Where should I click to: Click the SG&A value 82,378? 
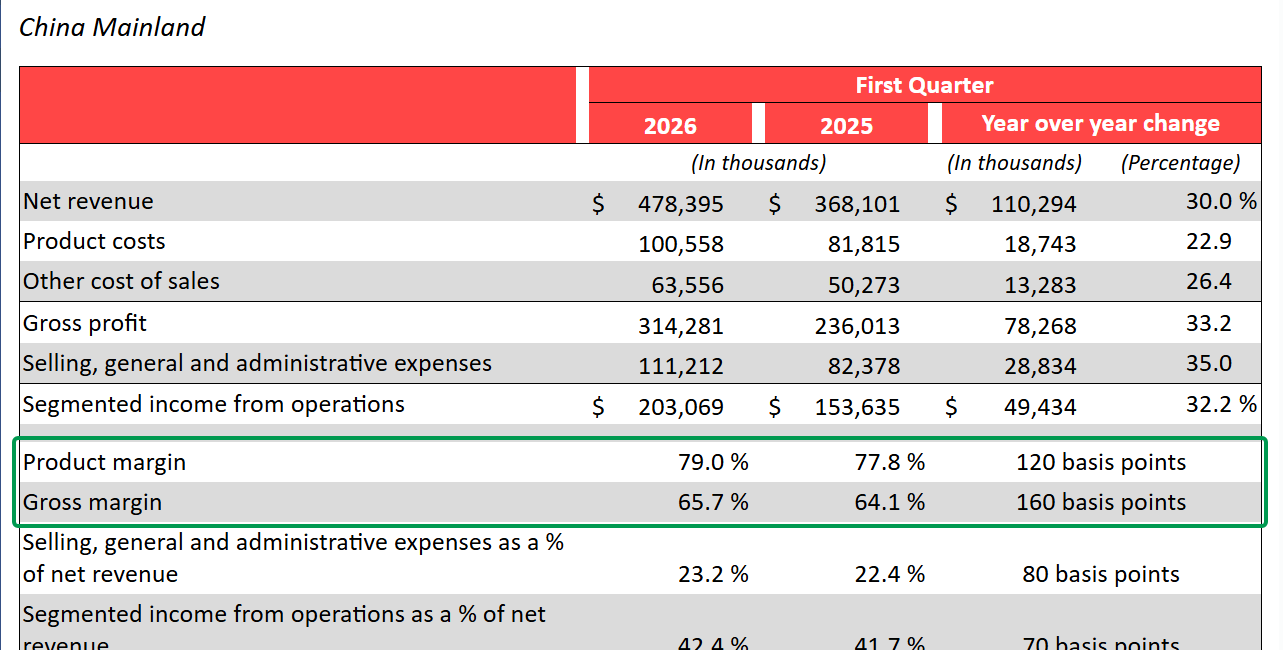[x=864, y=366]
